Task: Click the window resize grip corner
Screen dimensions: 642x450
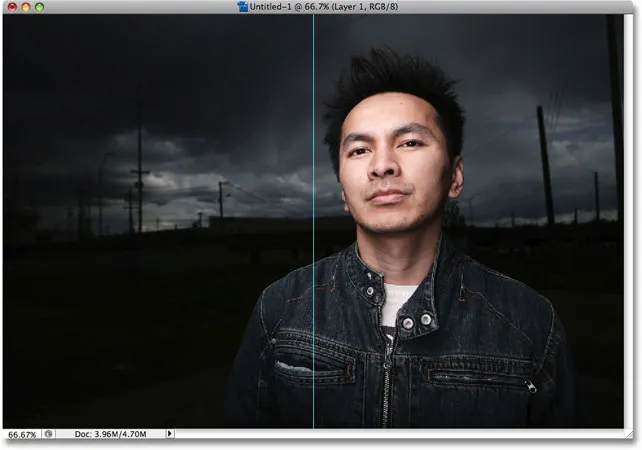Action: (x=628, y=434)
